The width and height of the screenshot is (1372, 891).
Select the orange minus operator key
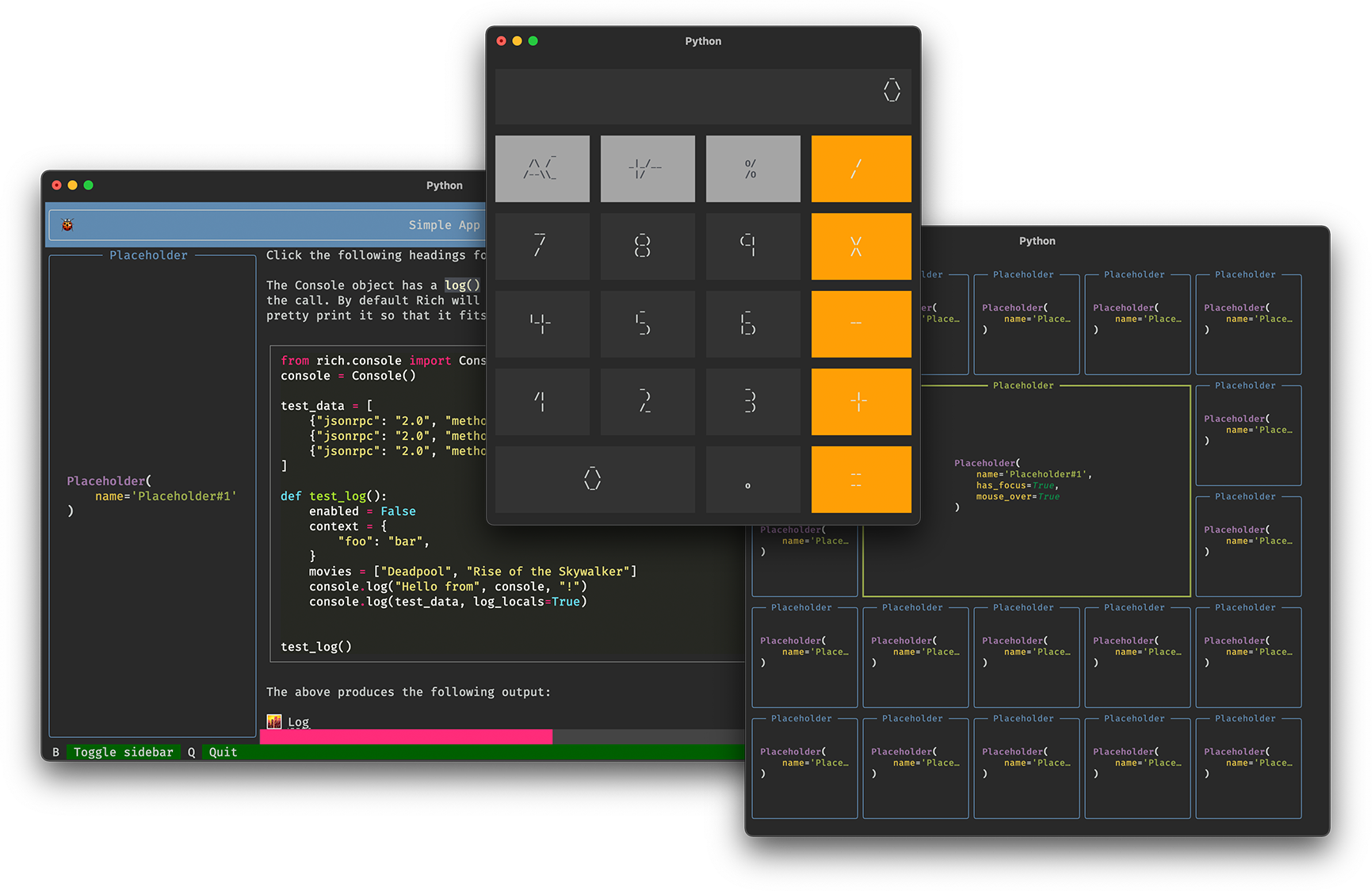(x=861, y=323)
